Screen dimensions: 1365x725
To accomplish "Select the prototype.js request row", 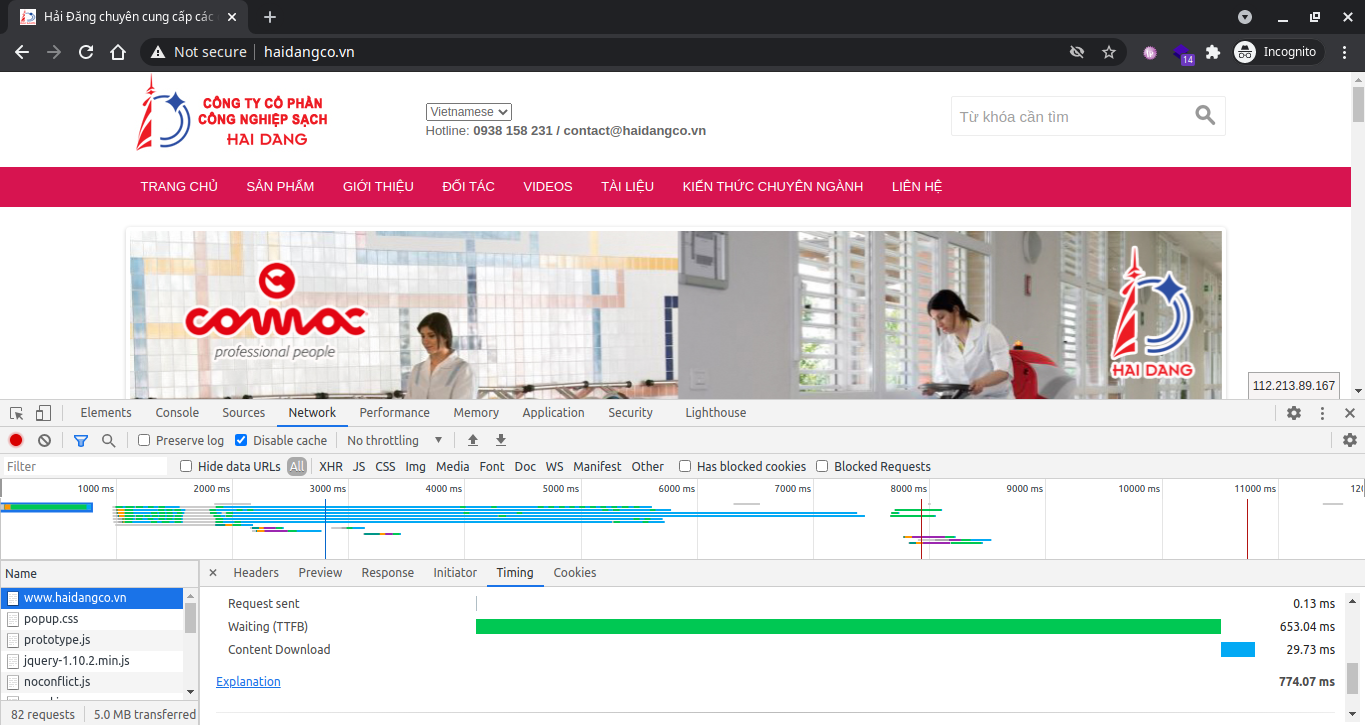I will (x=92, y=640).
